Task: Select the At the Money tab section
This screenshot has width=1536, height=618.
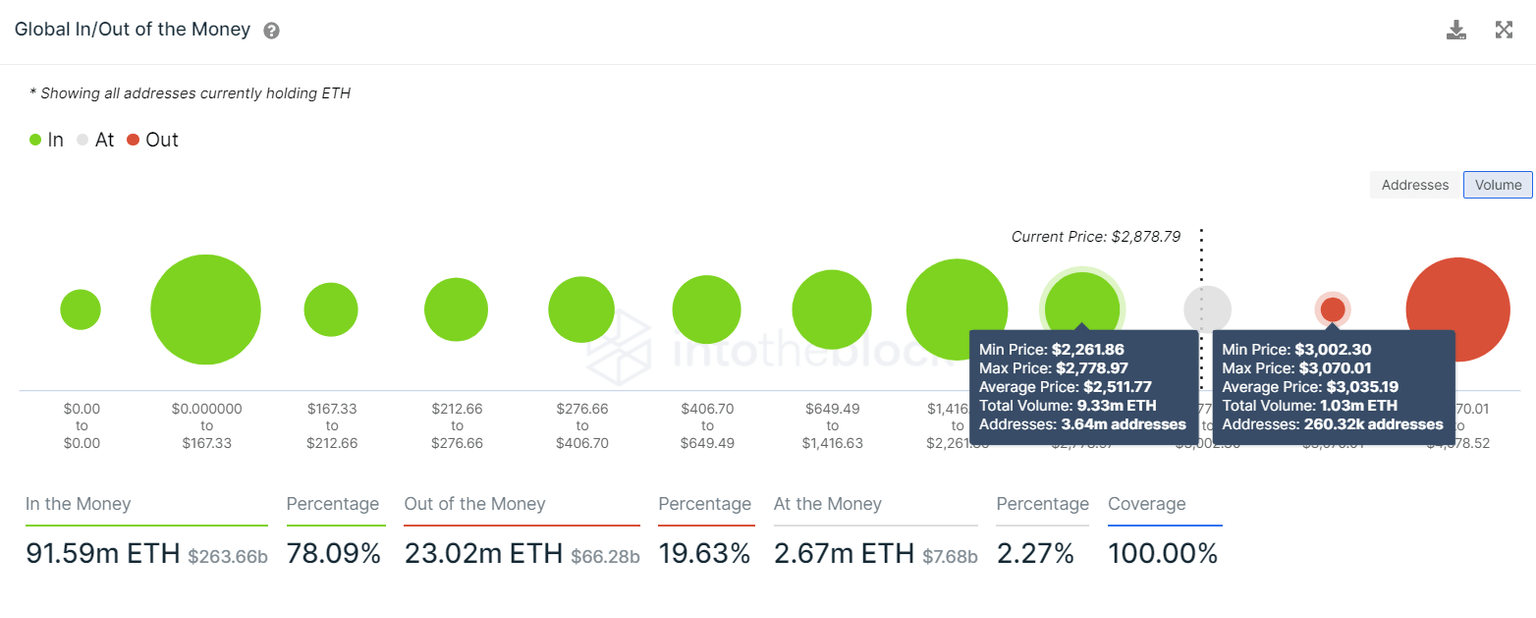Action: pos(828,504)
